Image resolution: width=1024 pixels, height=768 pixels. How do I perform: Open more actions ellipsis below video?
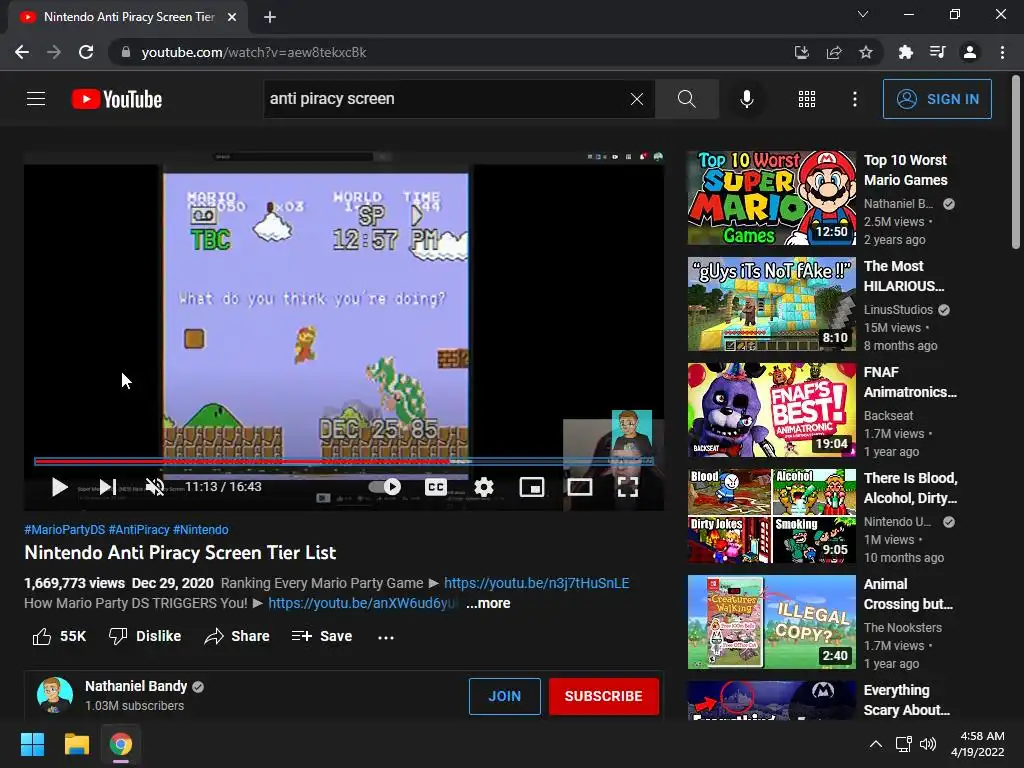(386, 637)
